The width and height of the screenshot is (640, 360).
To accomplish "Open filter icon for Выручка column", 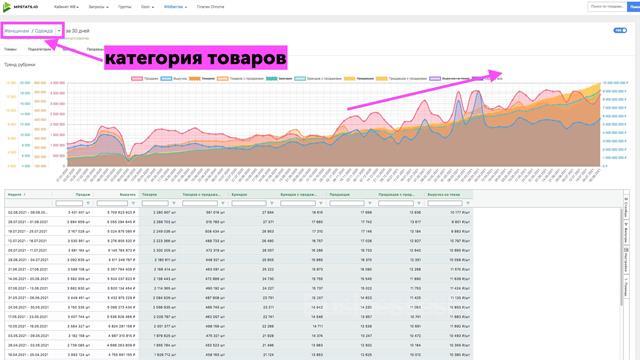I will 133,203.
